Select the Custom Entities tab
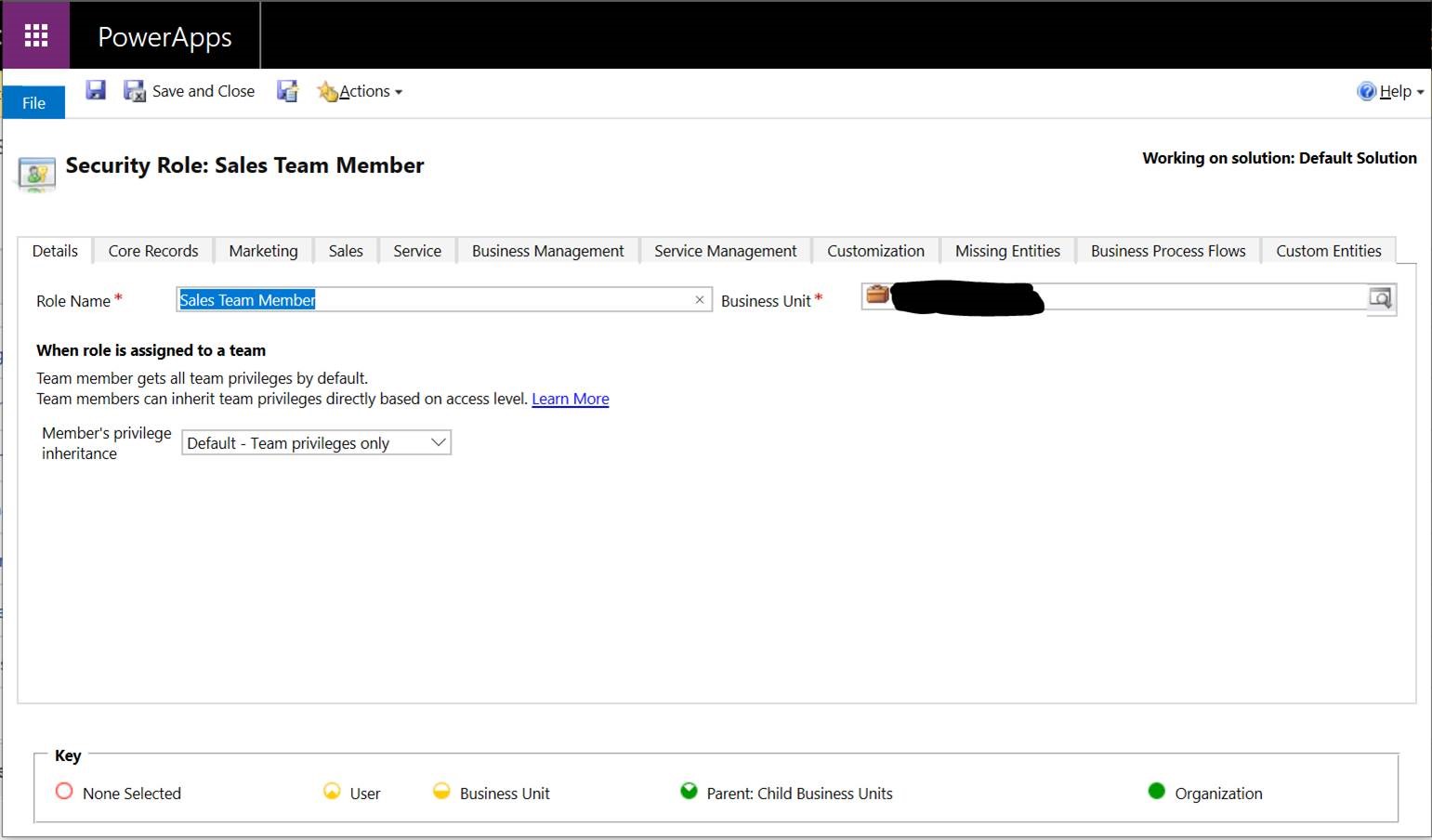The height and width of the screenshot is (840, 1432). click(x=1328, y=251)
